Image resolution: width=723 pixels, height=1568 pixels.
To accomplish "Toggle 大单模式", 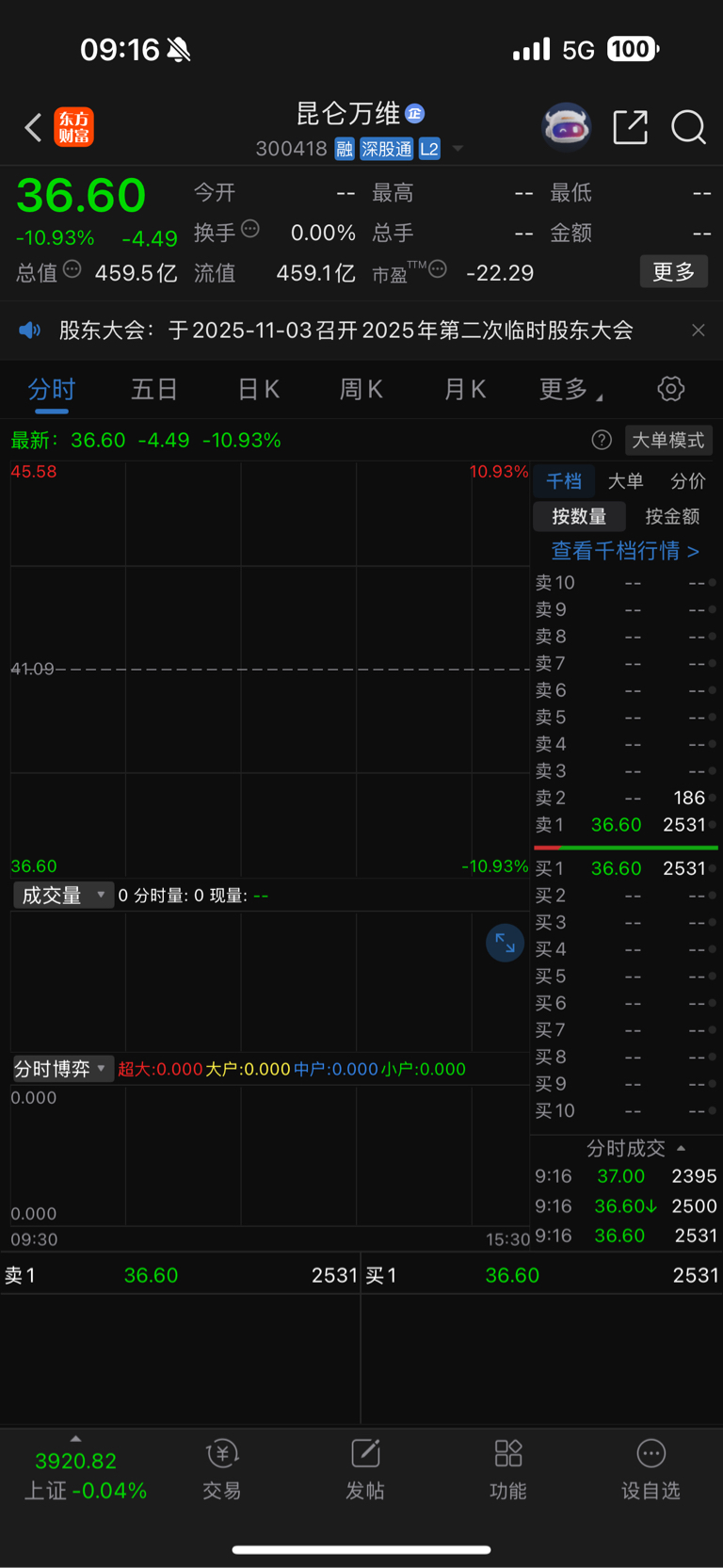I will pos(667,440).
